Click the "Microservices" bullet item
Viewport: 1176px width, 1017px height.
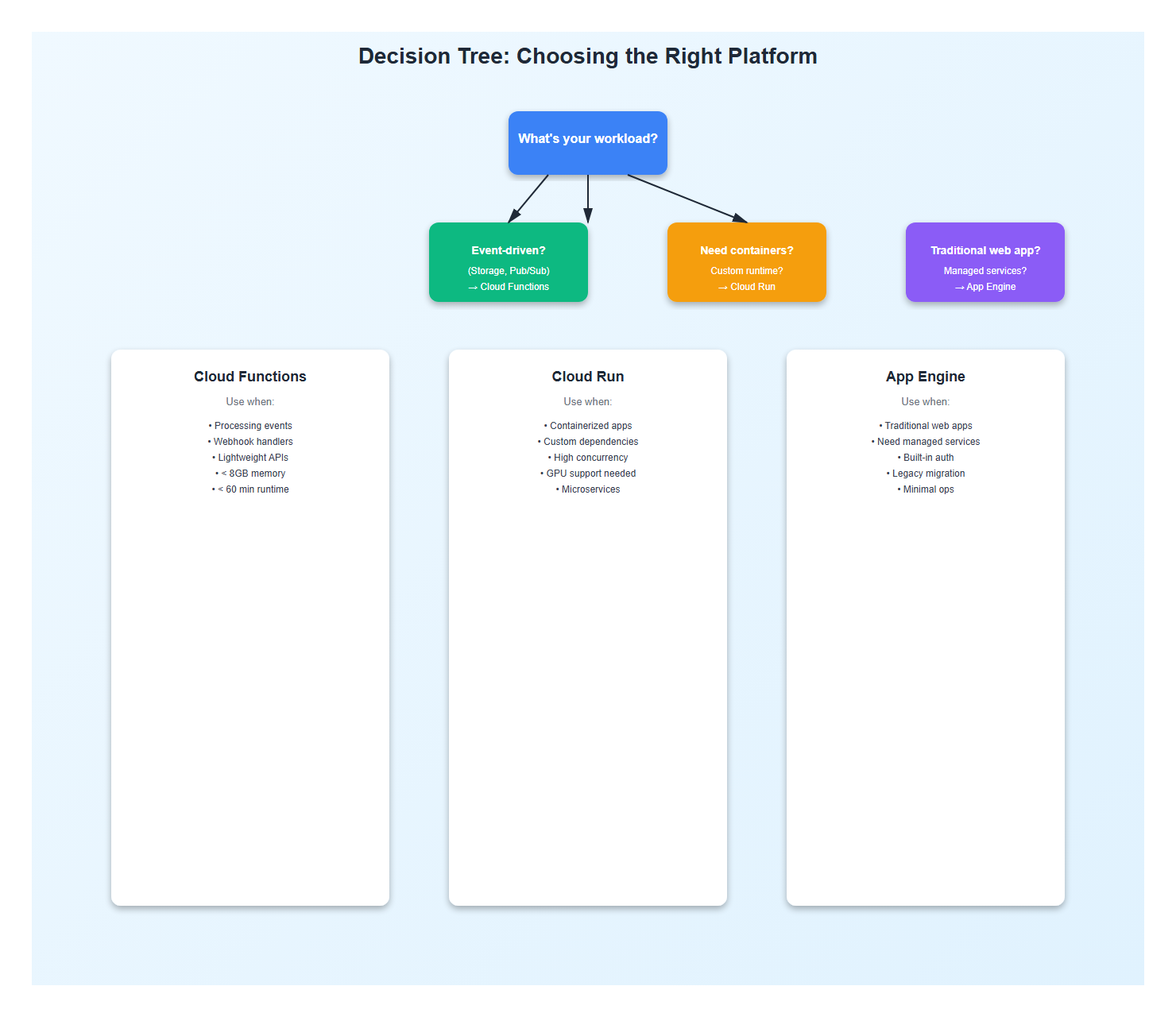[588, 489]
